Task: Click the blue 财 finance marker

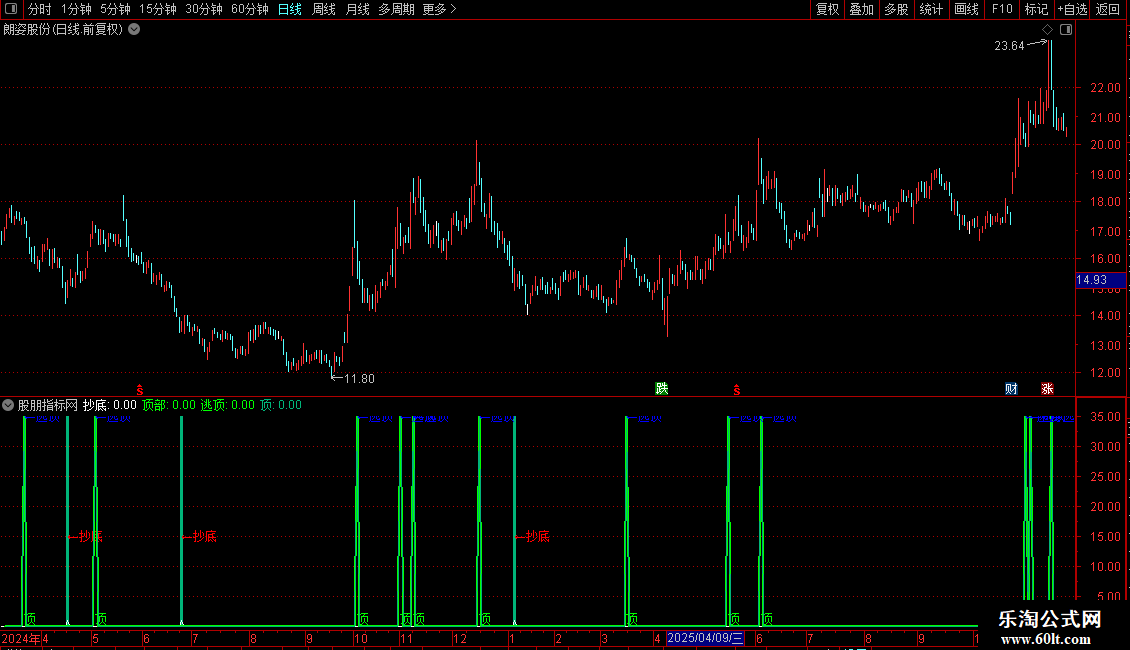Action: click(1011, 388)
